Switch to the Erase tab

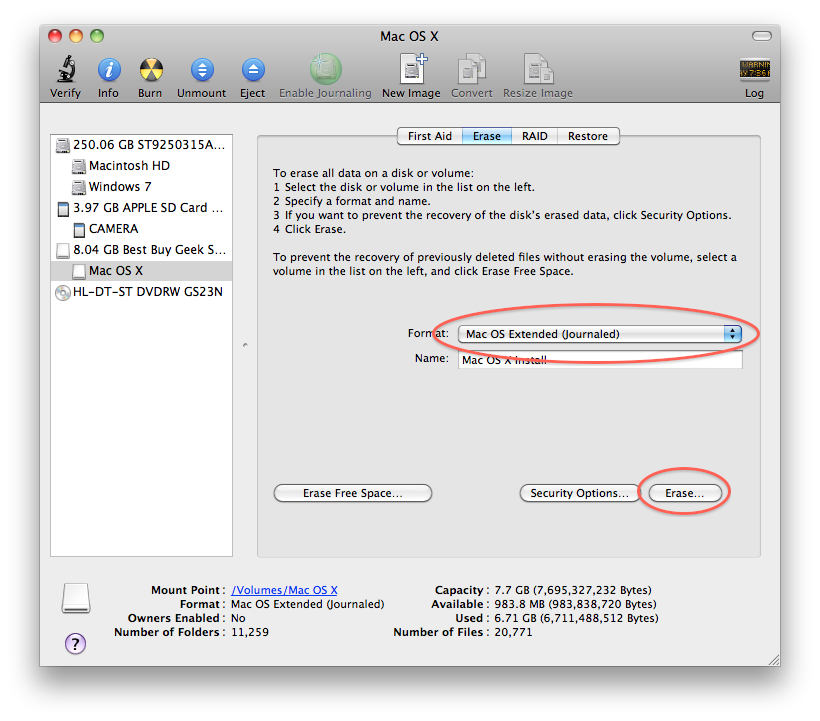487,136
